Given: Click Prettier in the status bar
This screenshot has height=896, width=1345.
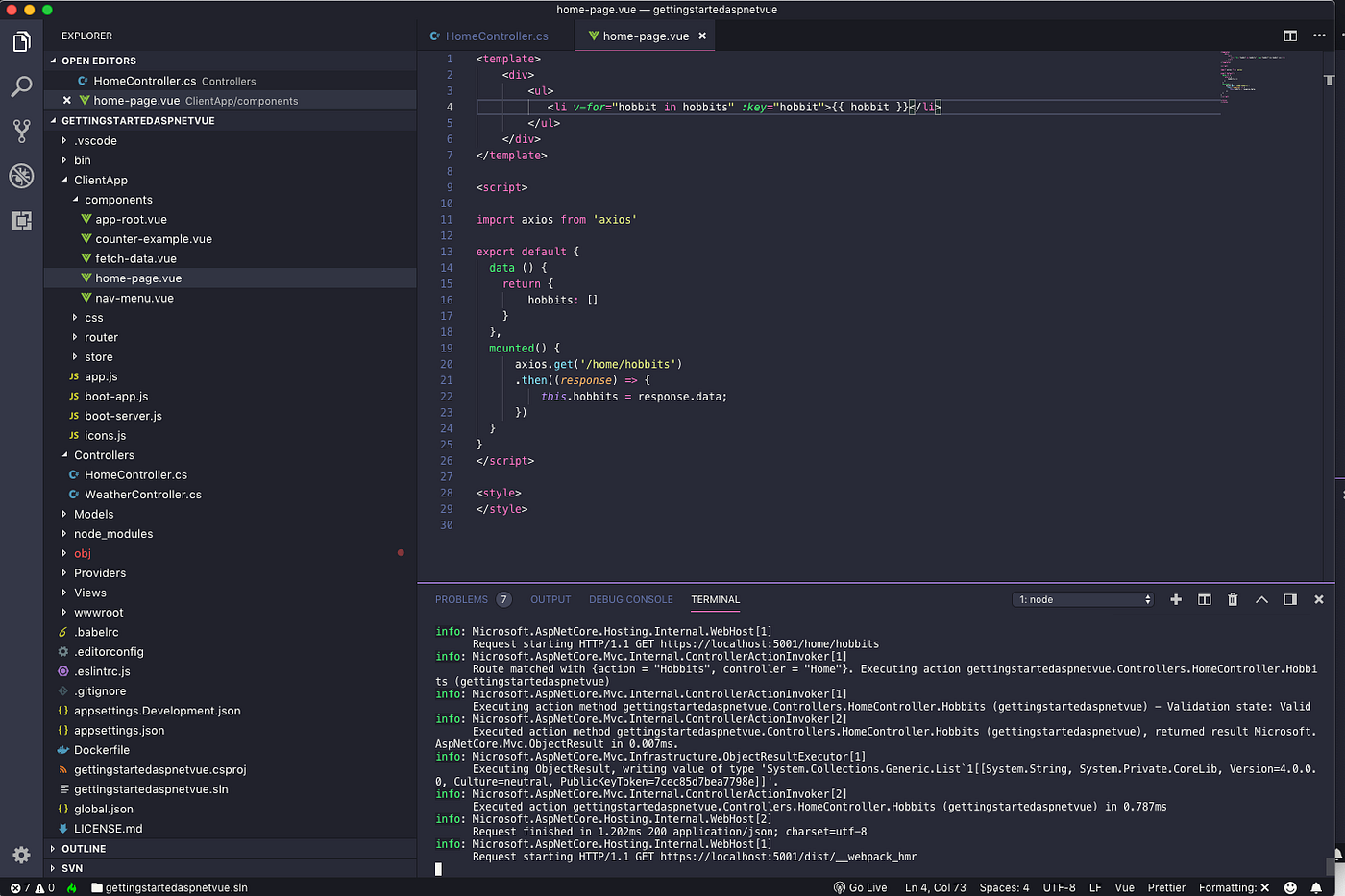Looking at the screenshot, I should click(1166, 887).
